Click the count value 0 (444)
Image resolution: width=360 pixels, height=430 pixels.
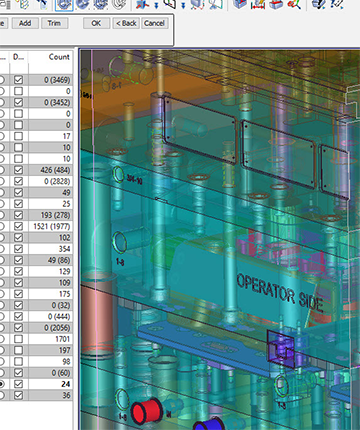59,316
